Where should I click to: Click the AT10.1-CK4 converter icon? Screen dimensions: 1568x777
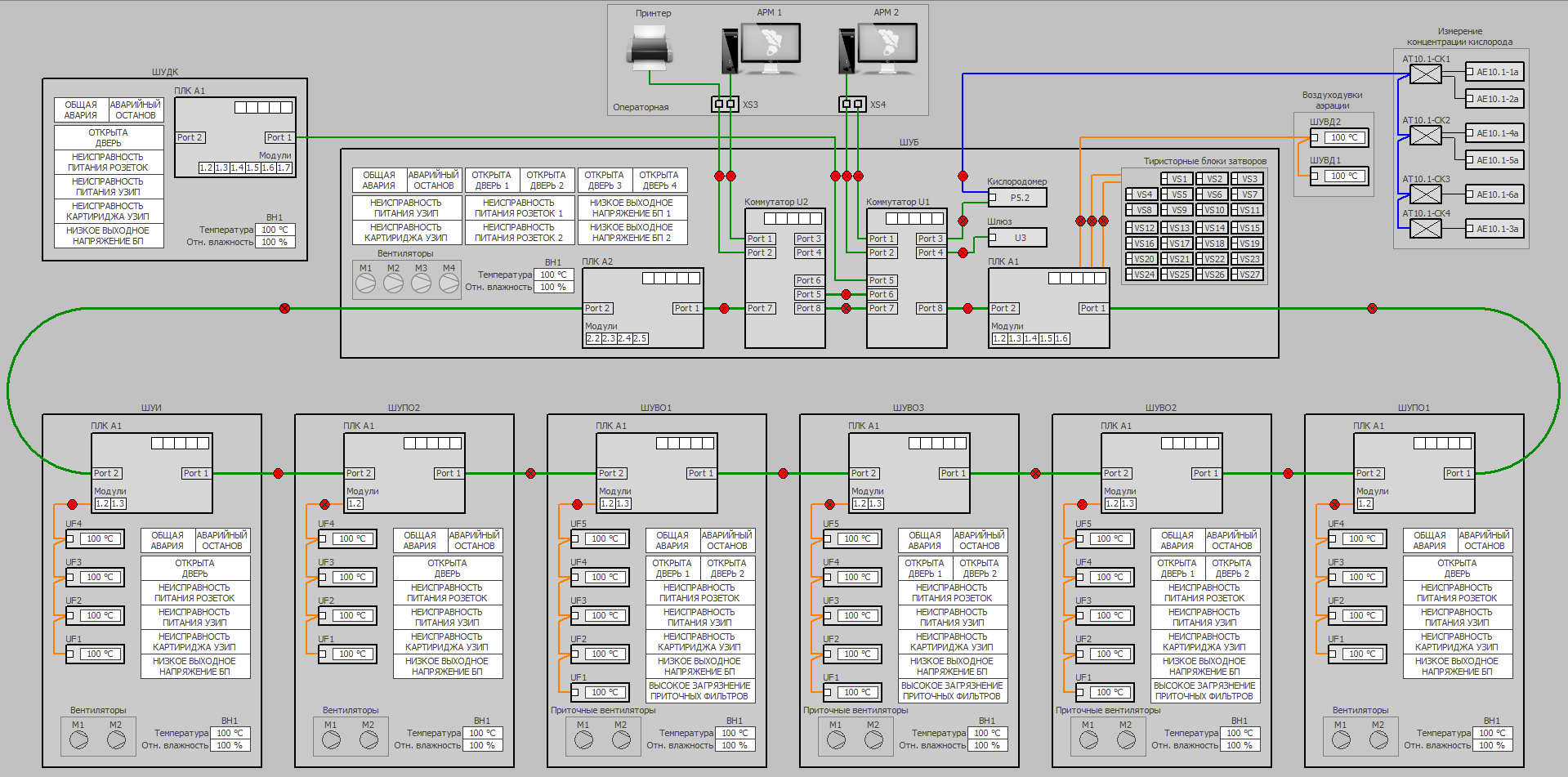(x=1426, y=229)
